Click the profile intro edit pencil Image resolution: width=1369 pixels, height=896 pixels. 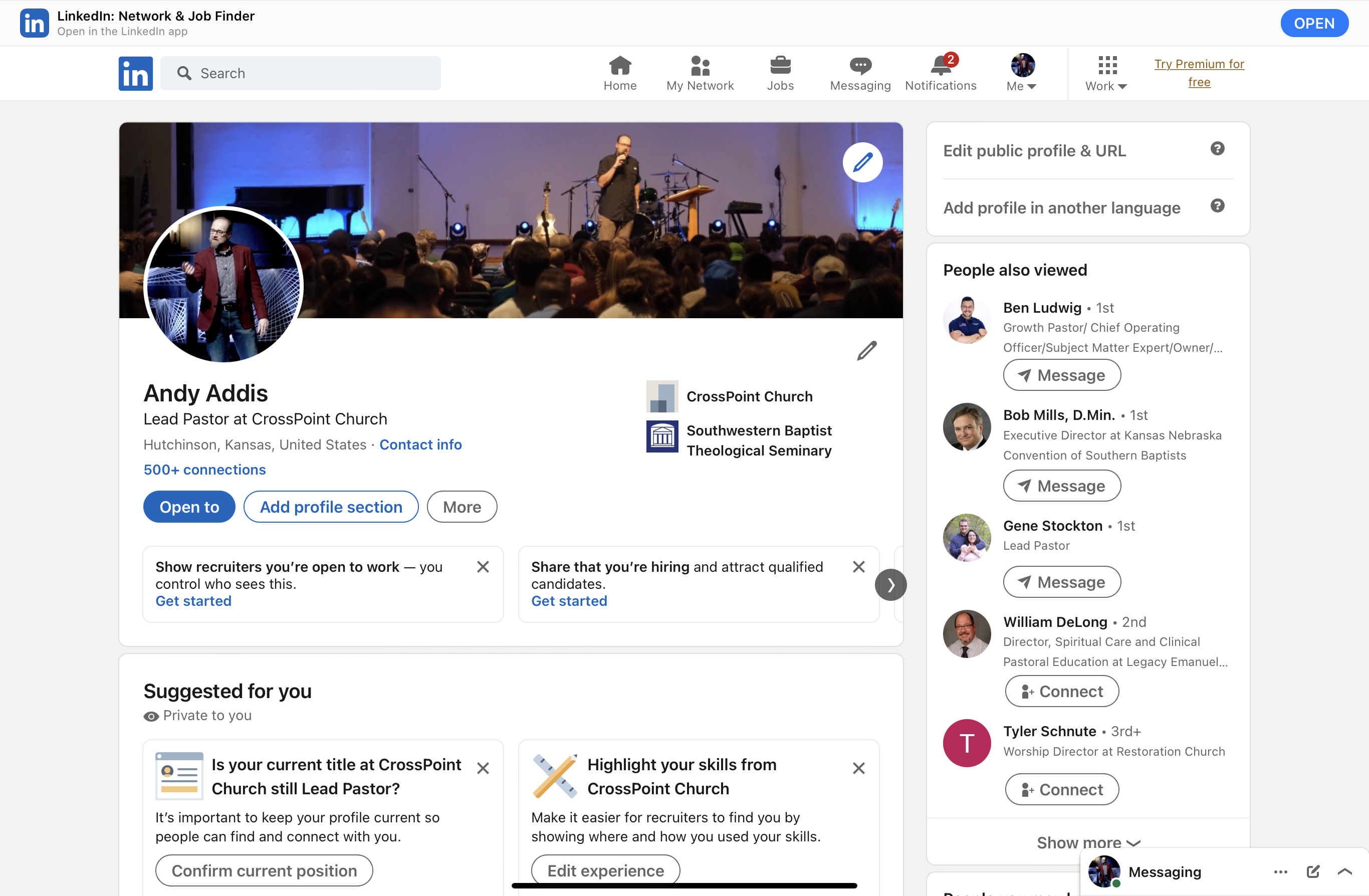[x=866, y=351]
